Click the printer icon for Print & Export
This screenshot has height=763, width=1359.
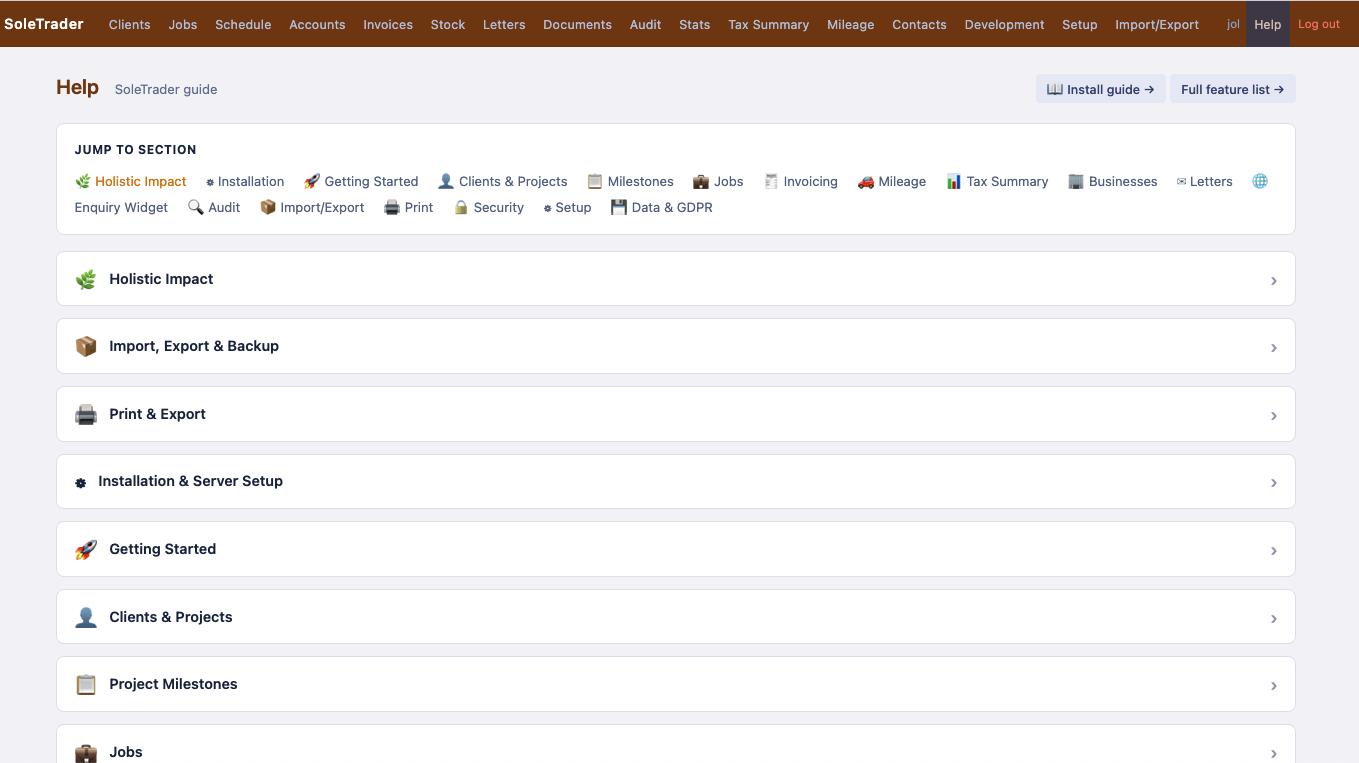point(86,415)
